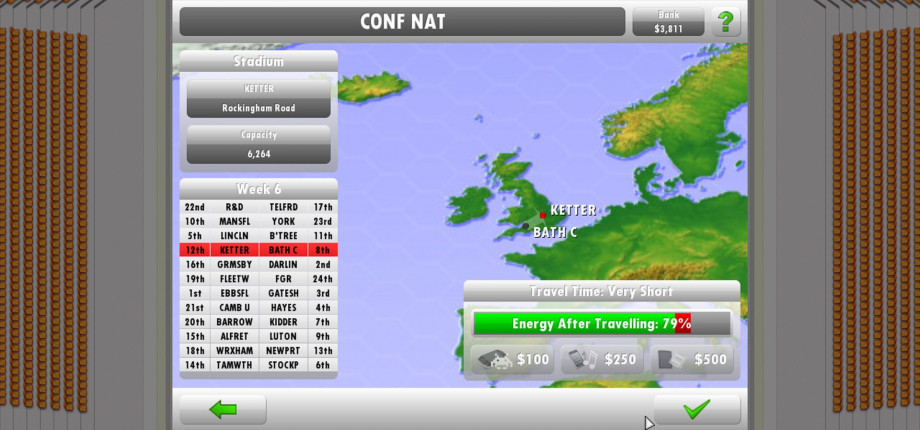Open help with the green question mark

pyautogui.click(x=726, y=22)
